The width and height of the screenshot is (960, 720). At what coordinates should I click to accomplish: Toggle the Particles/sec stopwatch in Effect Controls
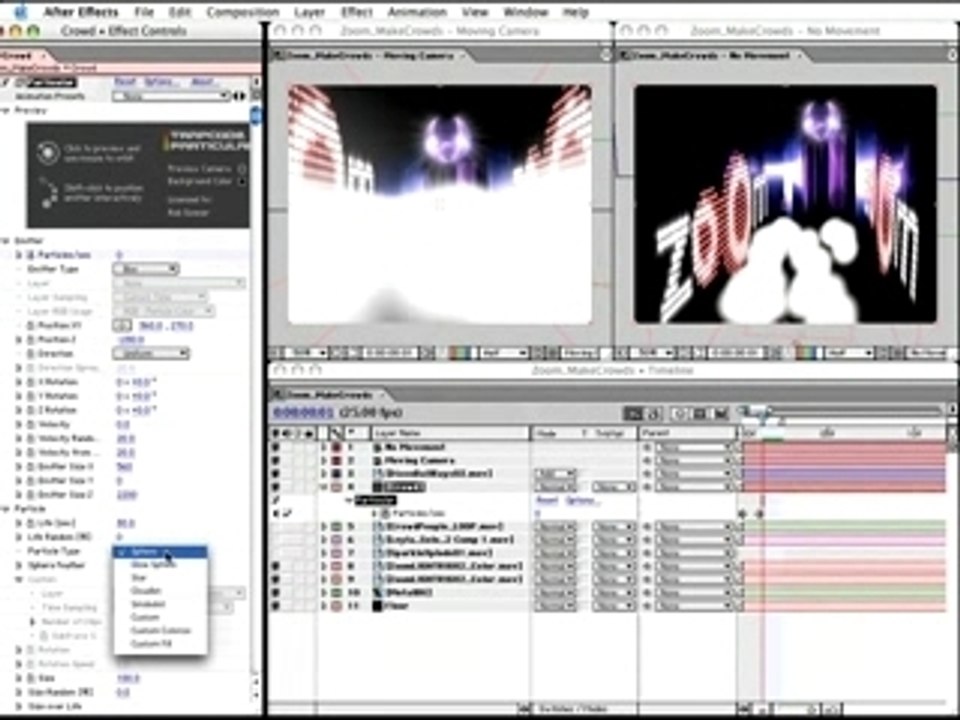pos(31,255)
